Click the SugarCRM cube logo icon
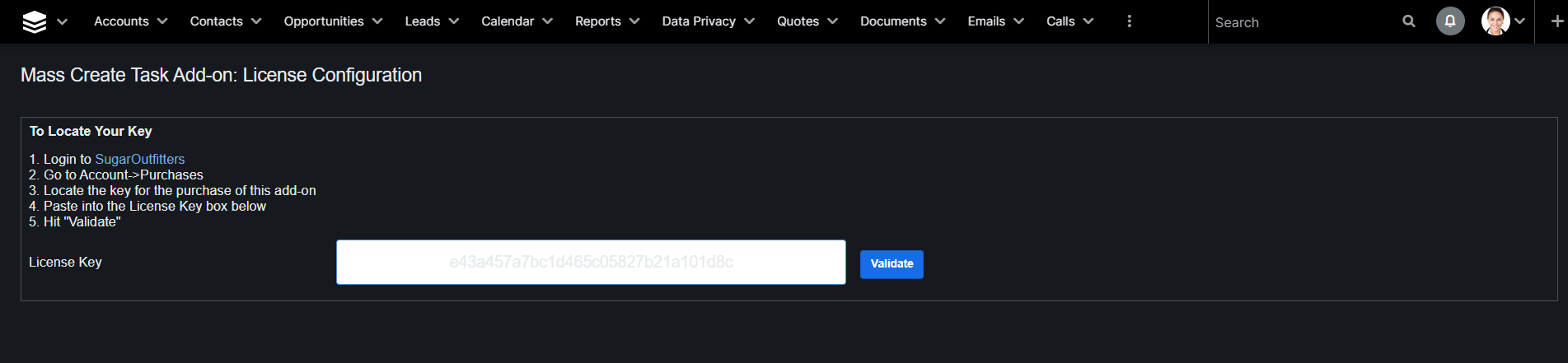Viewport: 1568px width, 363px height. pos(35,21)
